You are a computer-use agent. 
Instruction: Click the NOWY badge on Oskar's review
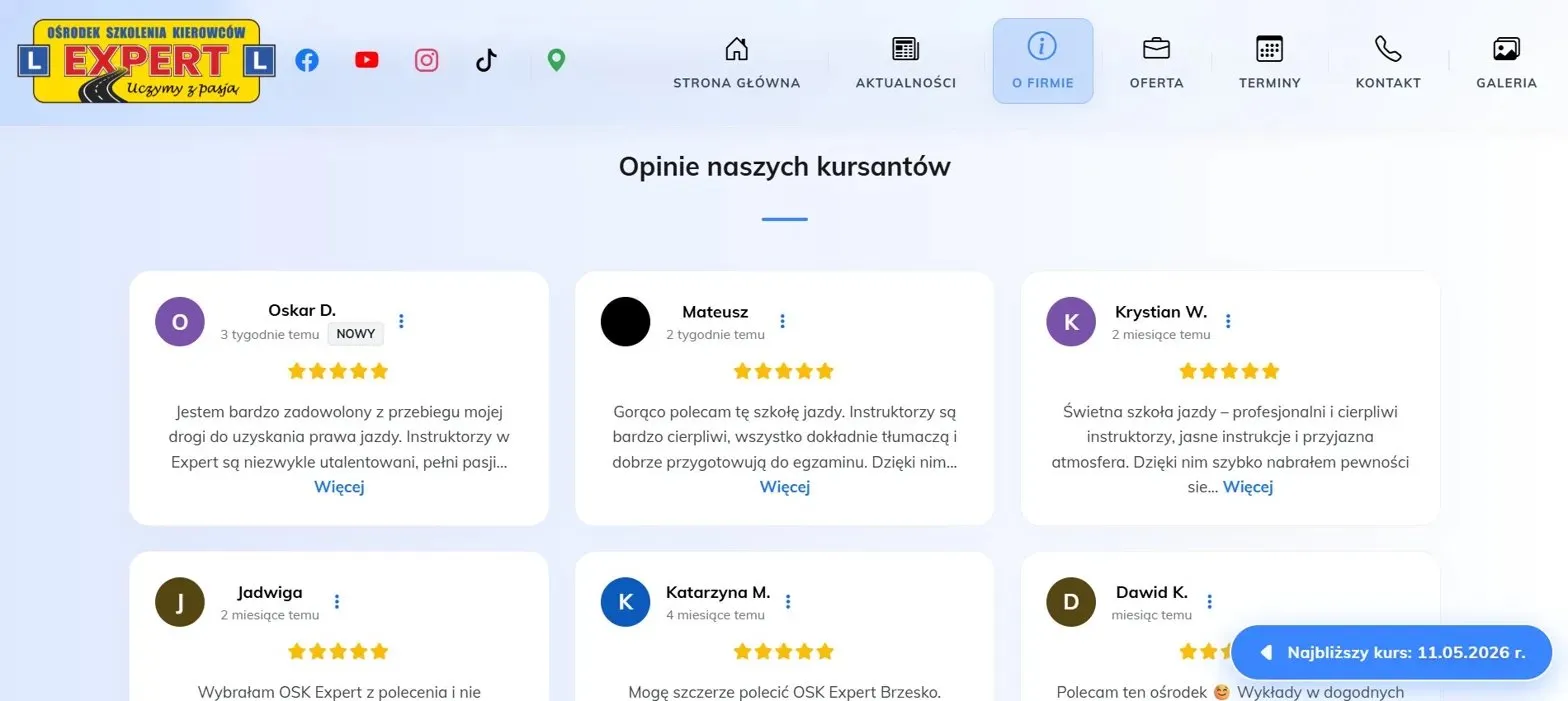(356, 334)
